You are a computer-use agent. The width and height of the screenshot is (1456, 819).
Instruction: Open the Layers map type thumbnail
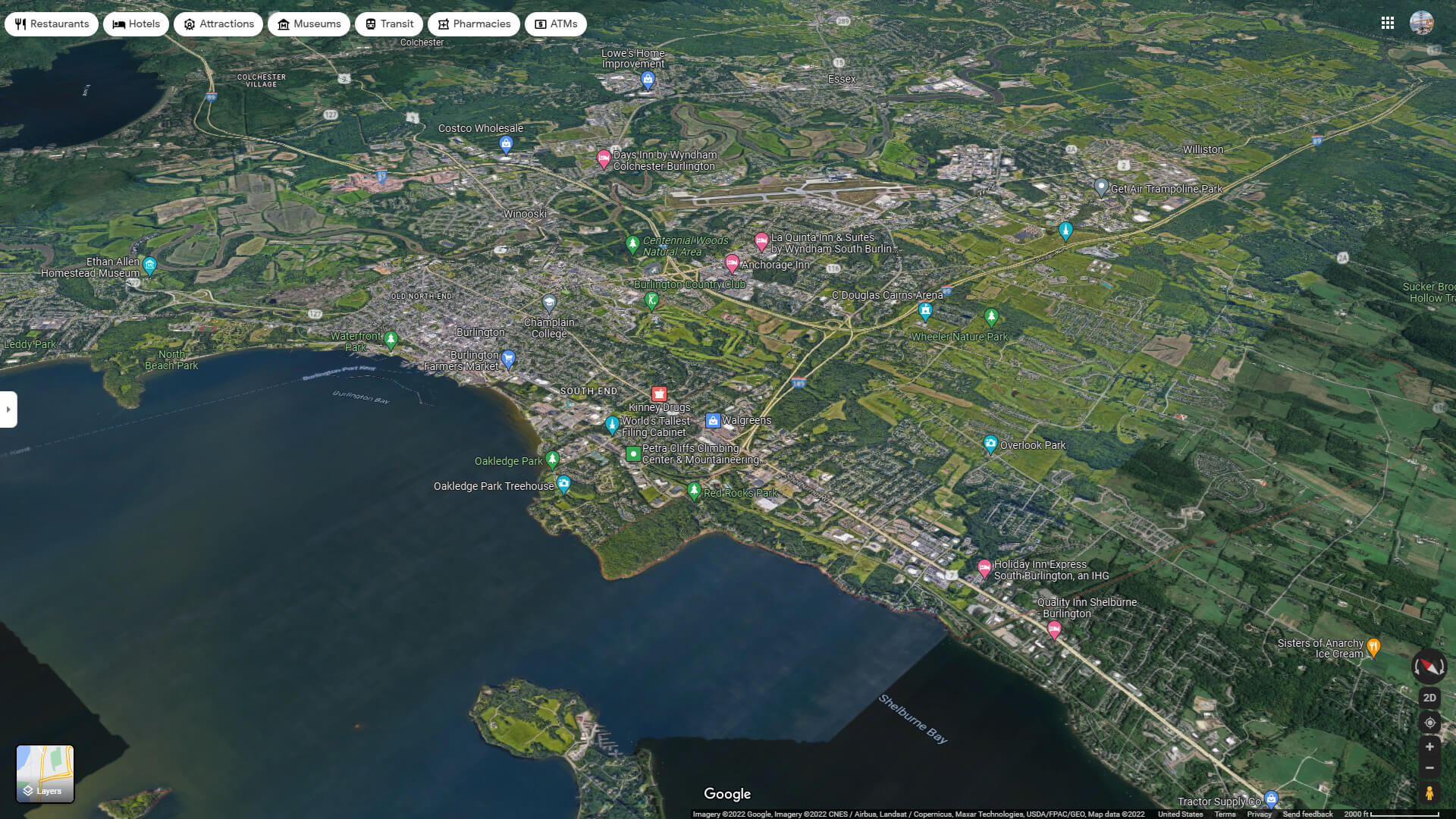[x=45, y=773]
